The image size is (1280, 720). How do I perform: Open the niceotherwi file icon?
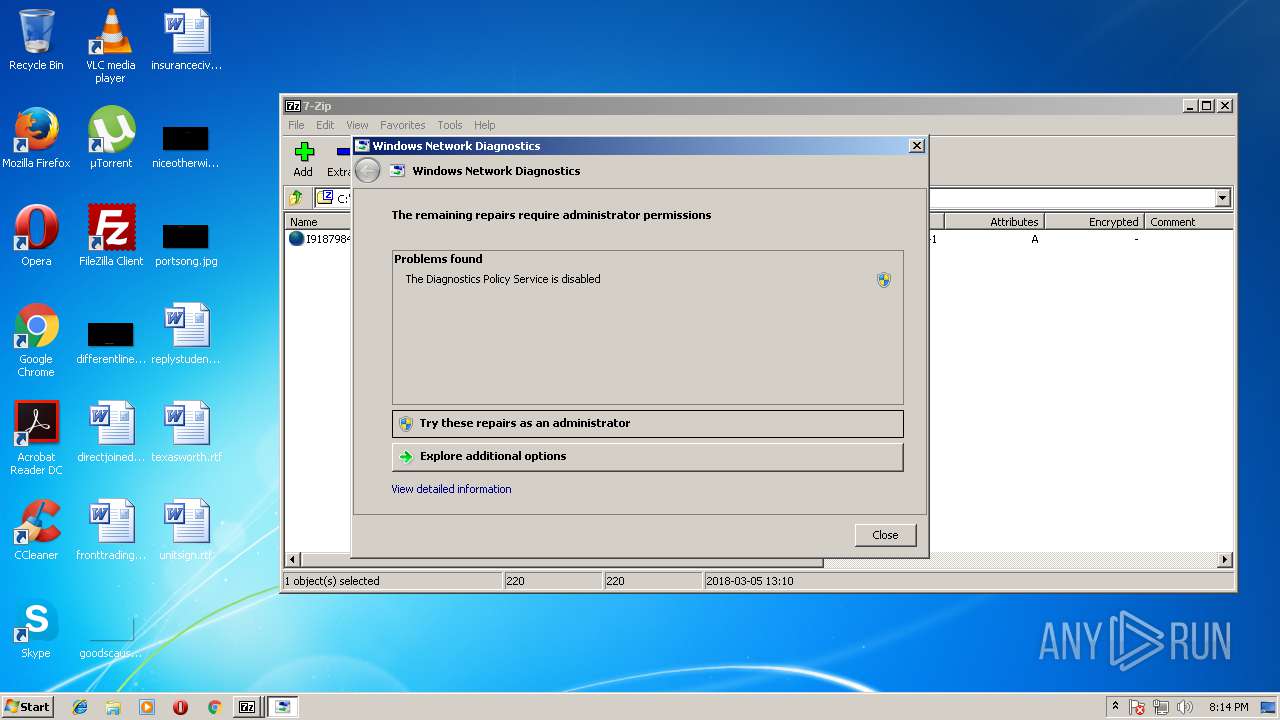click(x=186, y=145)
